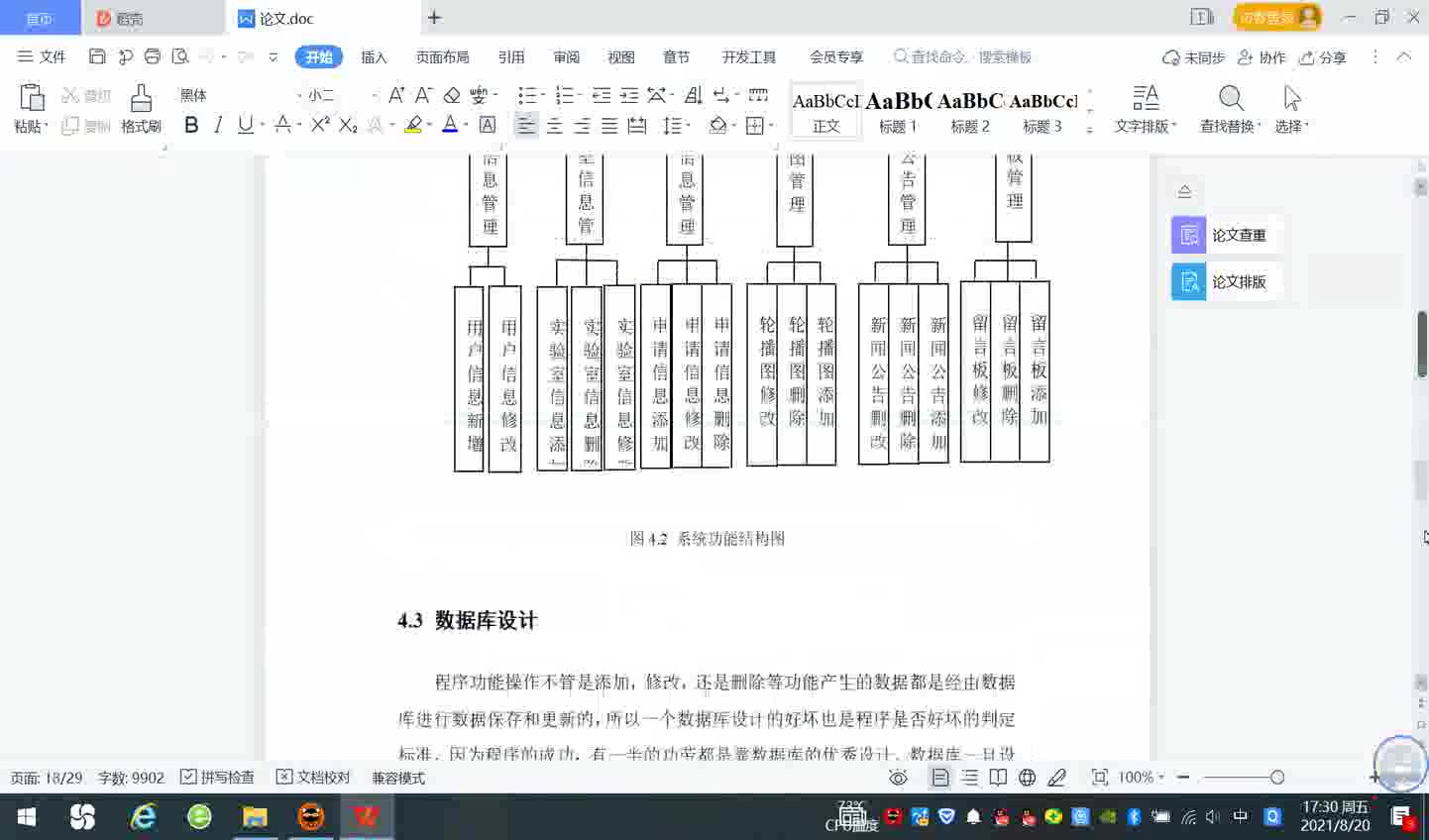Screen dimensions: 1429x840
Task: Apply superscript X² formatting
Action: (x=320, y=125)
